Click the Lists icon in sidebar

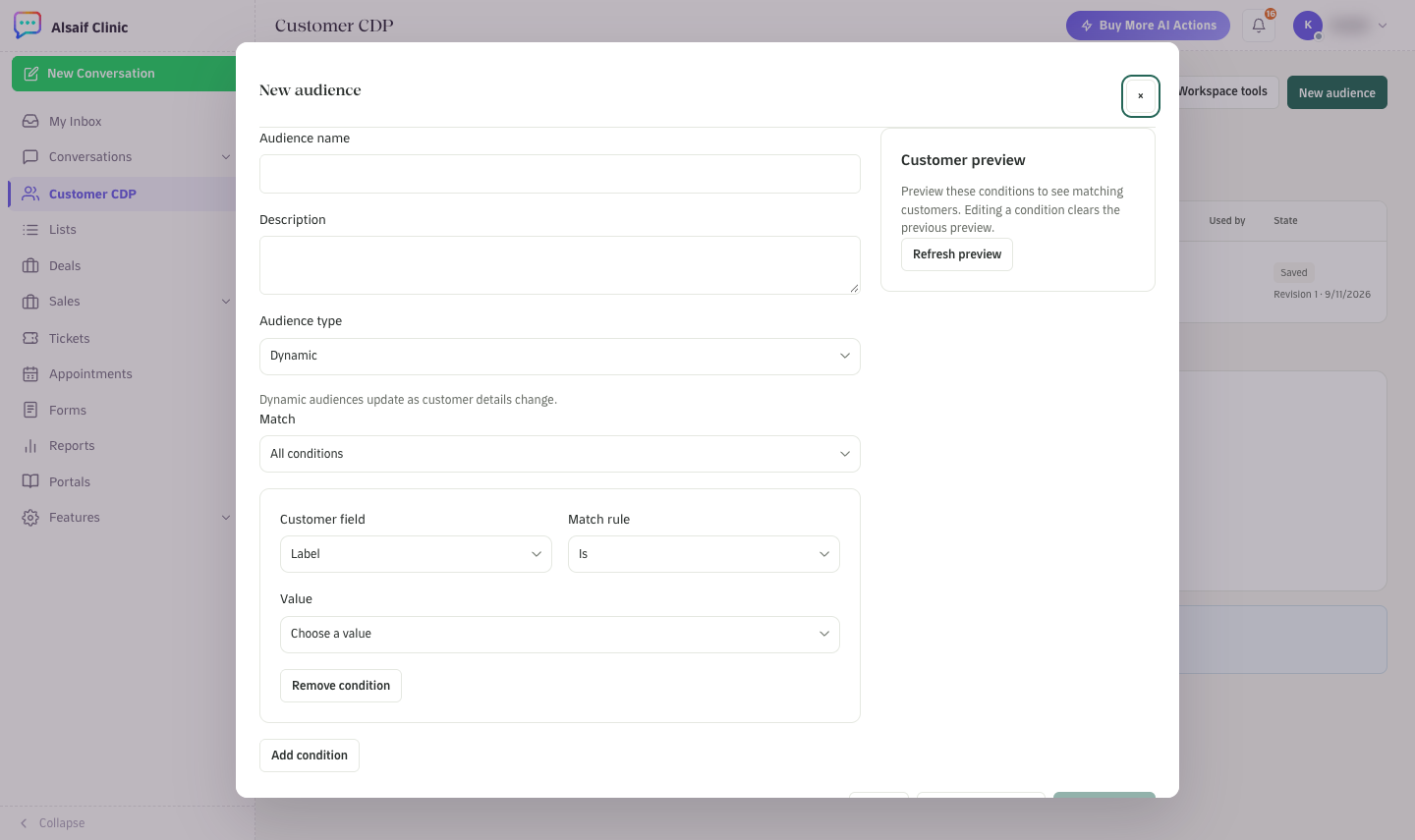(x=30, y=230)
